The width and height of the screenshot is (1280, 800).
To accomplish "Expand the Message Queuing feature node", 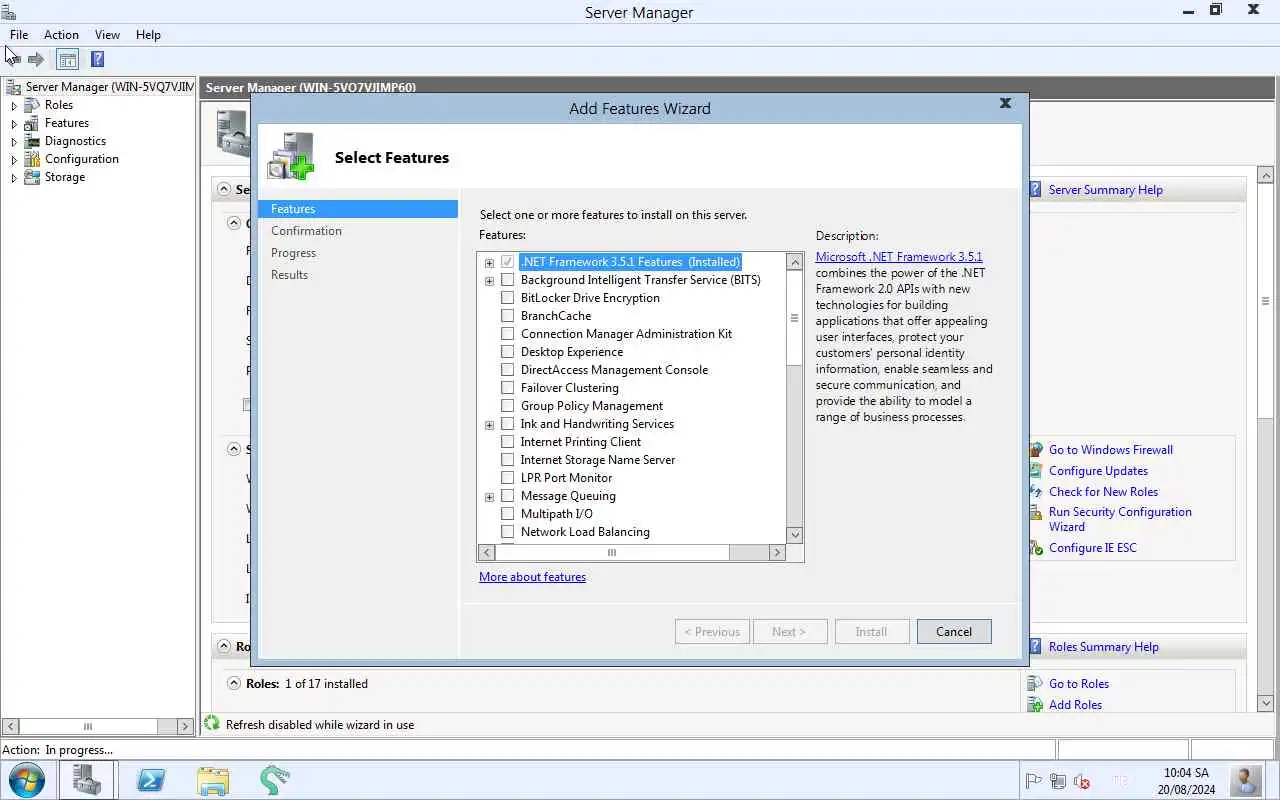I will pyautogui.click(x=489, y=497).
